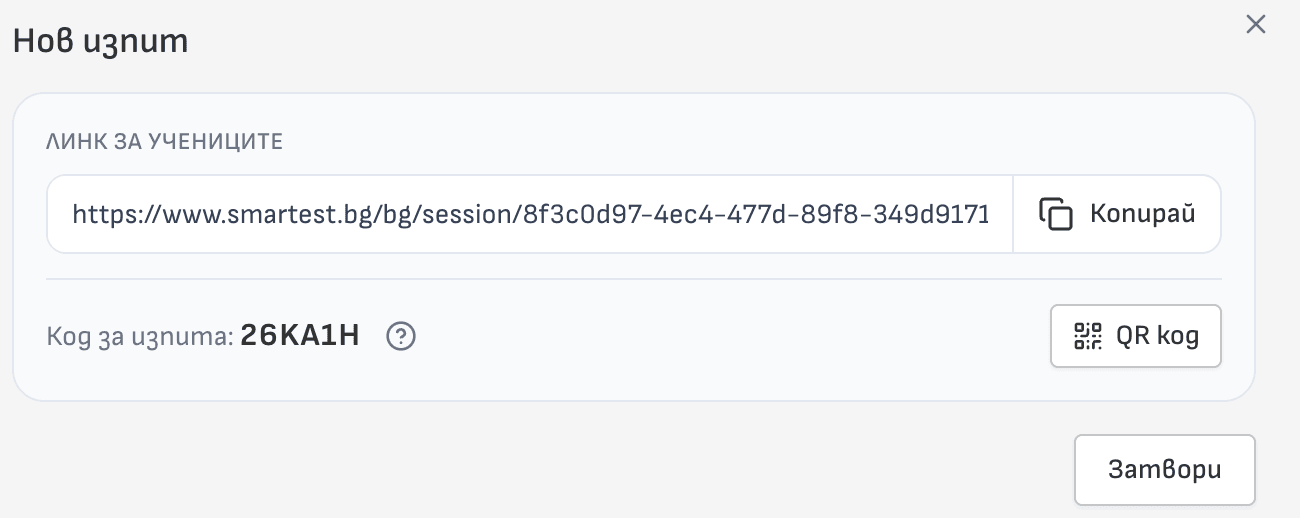Close the dialog with the X icon
The image size is (1300, 518).
point(1256,25)
